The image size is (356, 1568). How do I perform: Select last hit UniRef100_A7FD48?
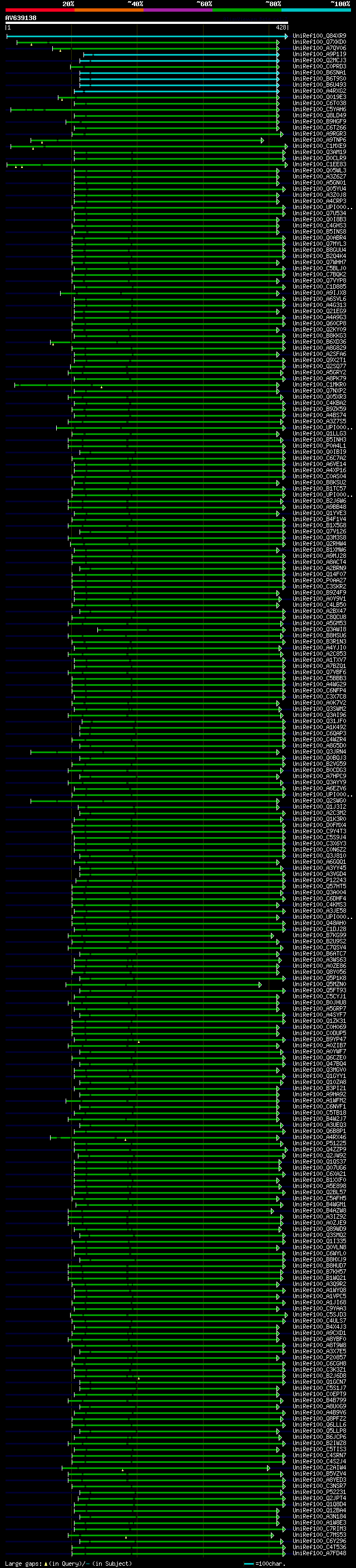point(319,1554)
